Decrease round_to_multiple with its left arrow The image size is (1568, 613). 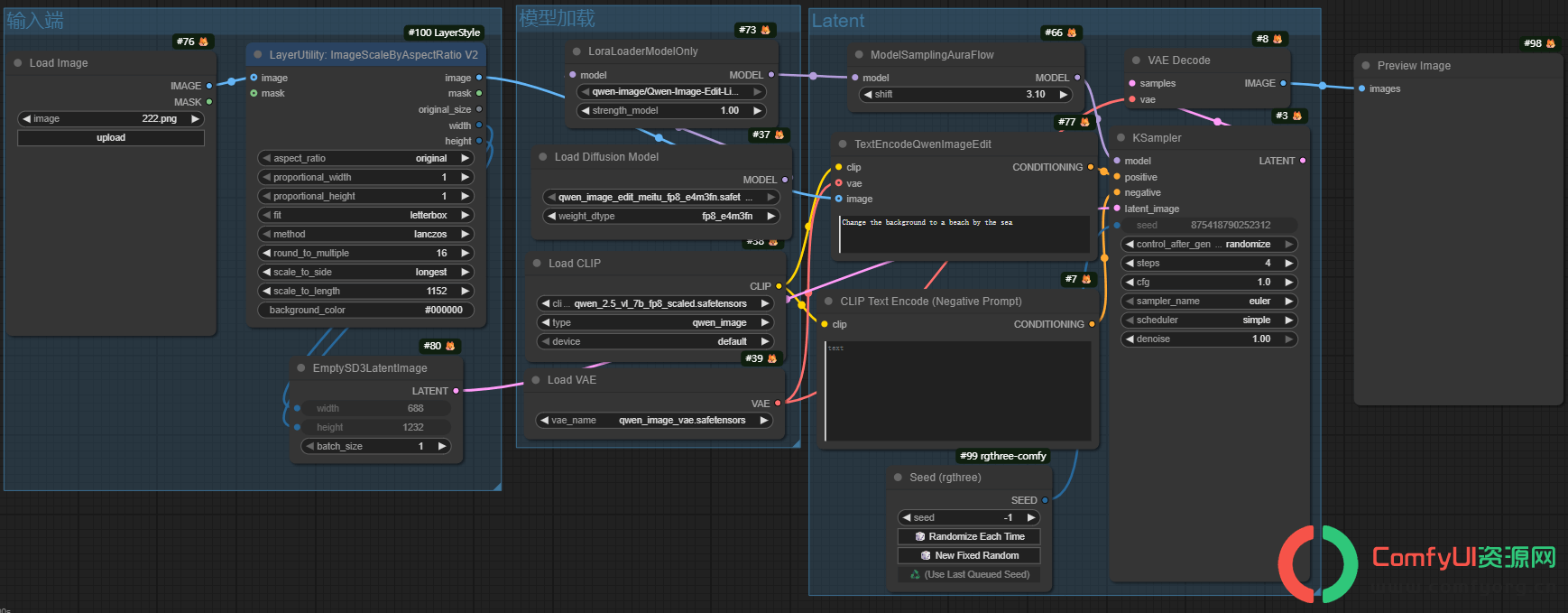pyautogui.click(x=266, y=254)
